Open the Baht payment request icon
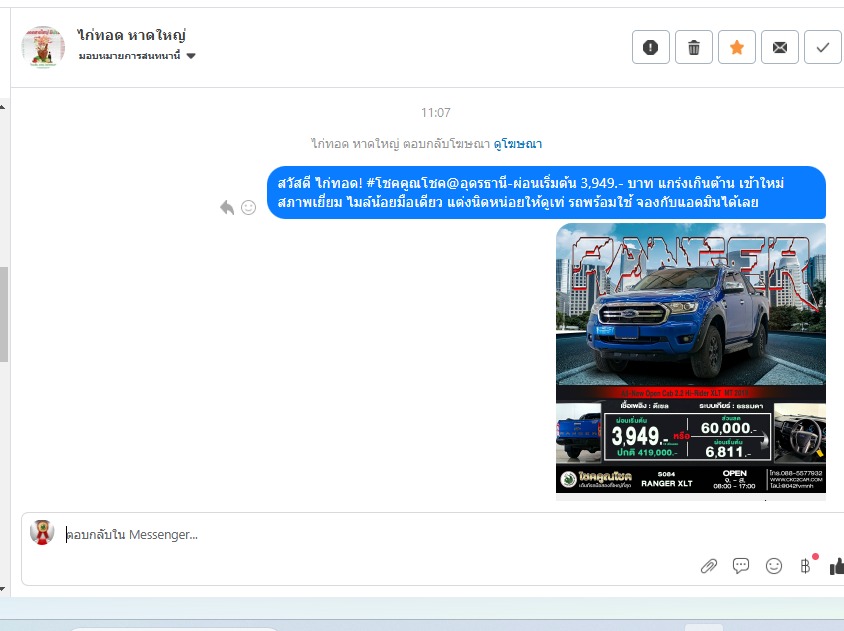The image size is (844, 631). pyautogui.click(x=806, y=565)
